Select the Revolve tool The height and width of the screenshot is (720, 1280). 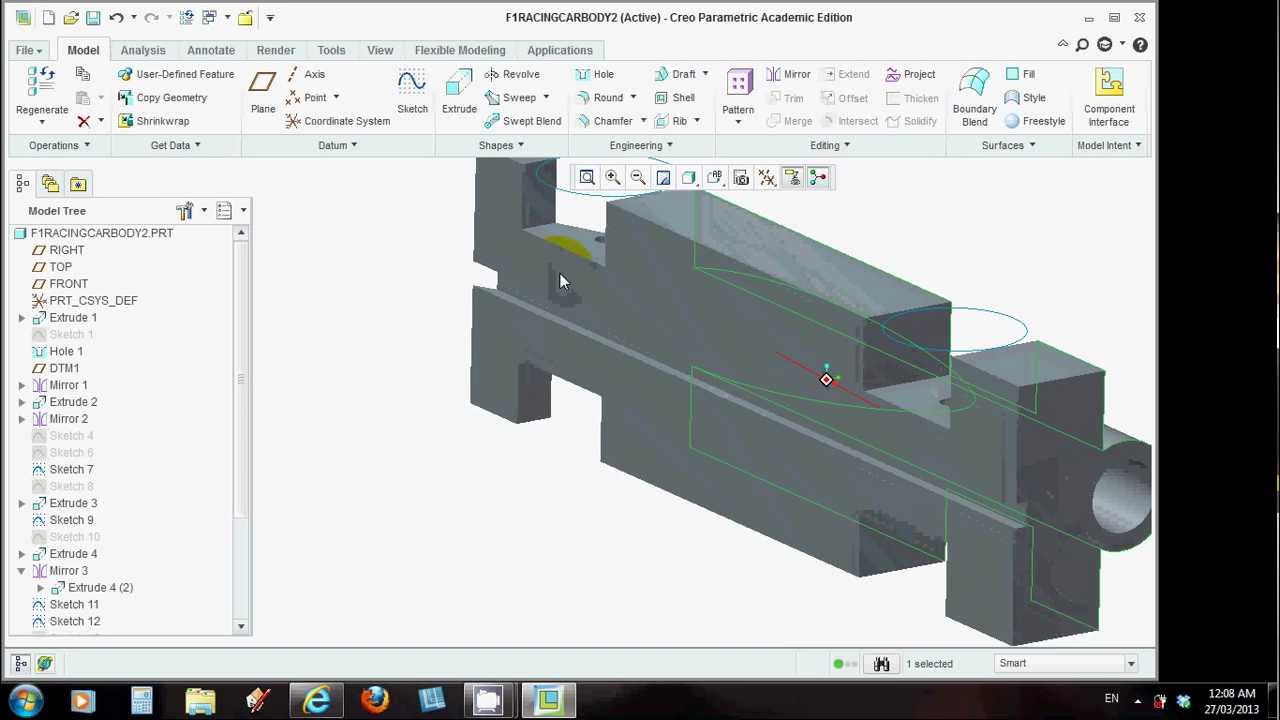511,74
